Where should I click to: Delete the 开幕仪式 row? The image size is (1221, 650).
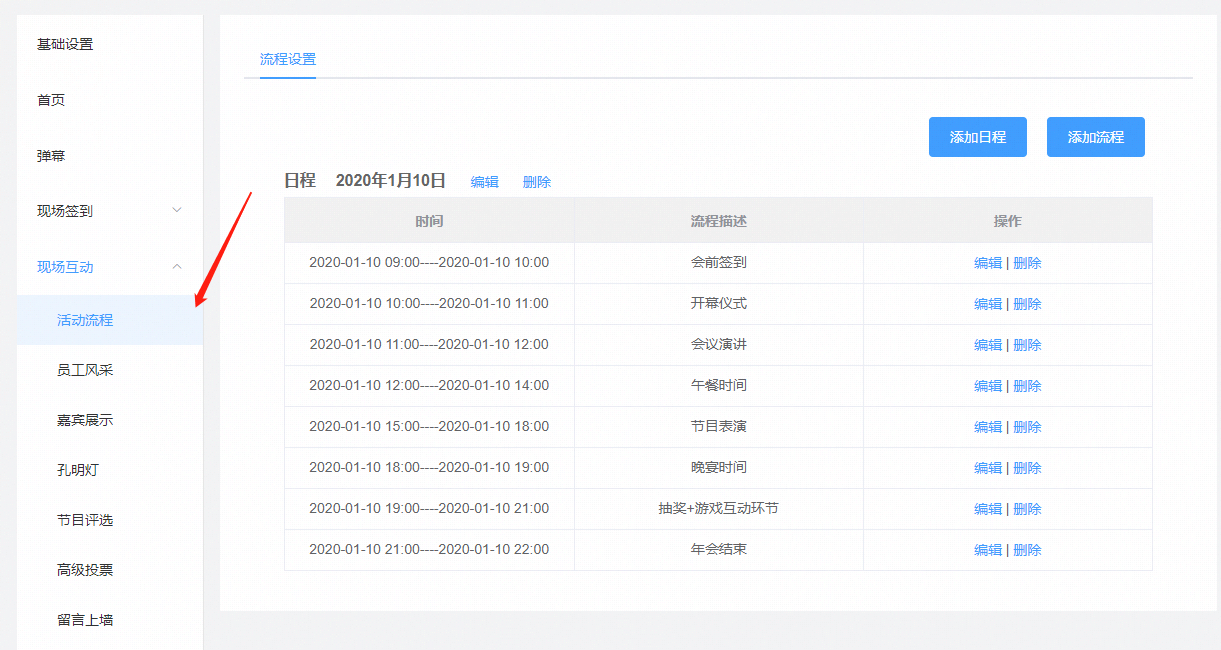[x=1027, y=304]
